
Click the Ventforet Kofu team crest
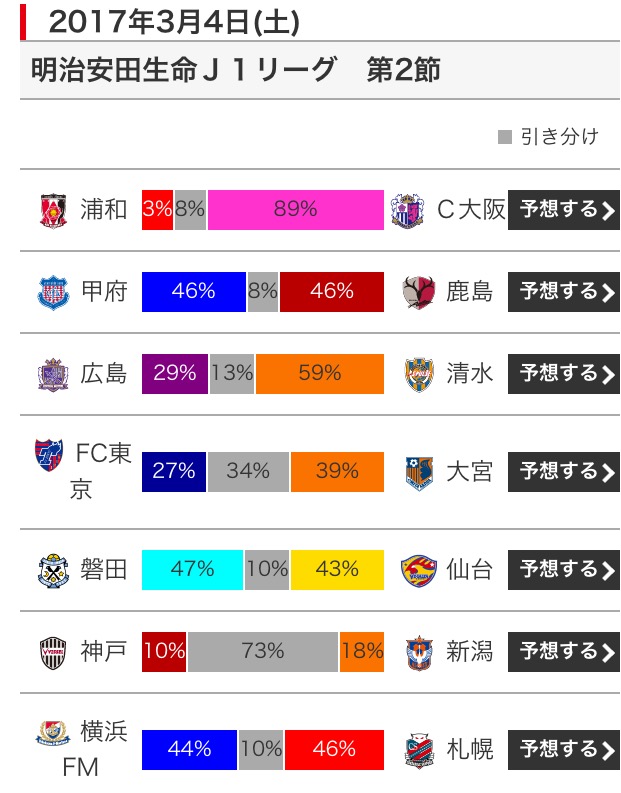53,292
